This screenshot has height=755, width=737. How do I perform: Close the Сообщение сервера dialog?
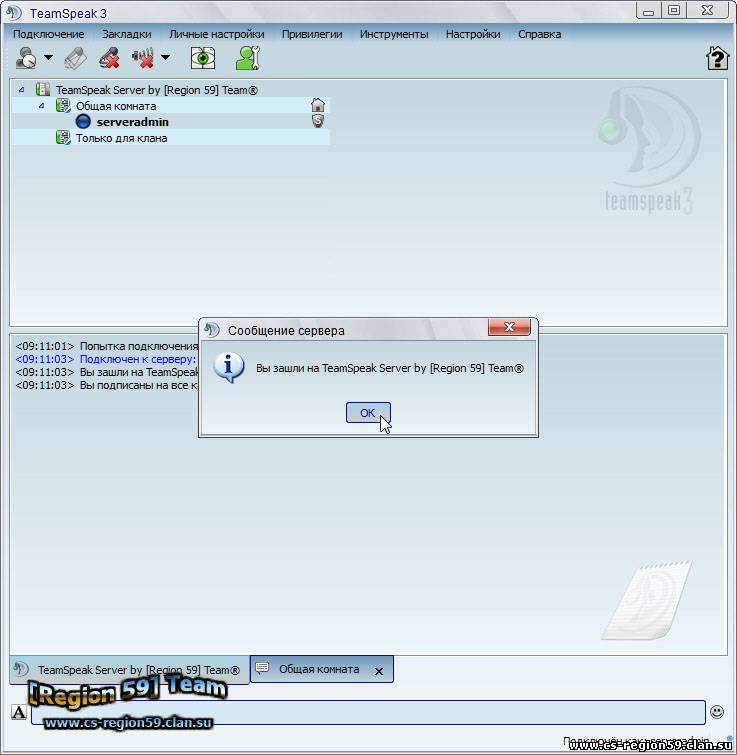click(x=509, y=327)
